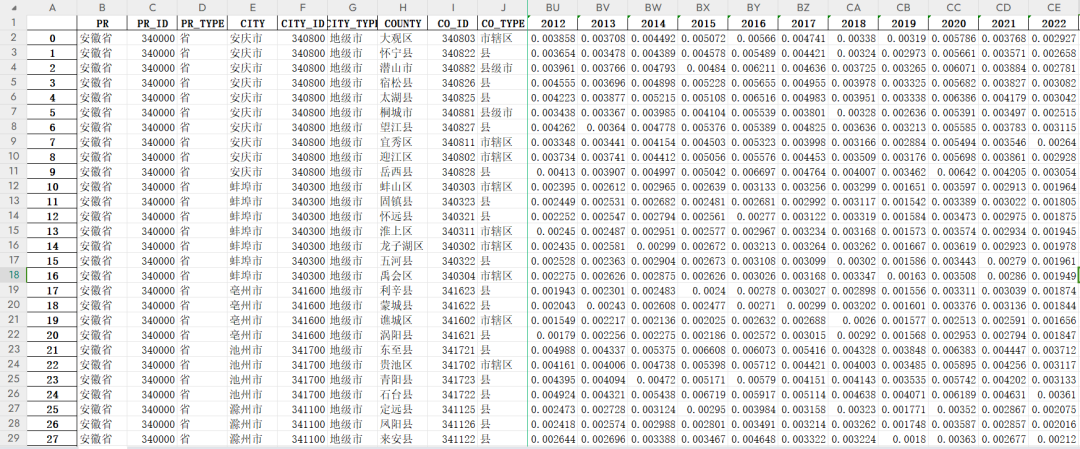Select the county cell 潜山市
1080x449 pixels.
[x=403, y=67]
